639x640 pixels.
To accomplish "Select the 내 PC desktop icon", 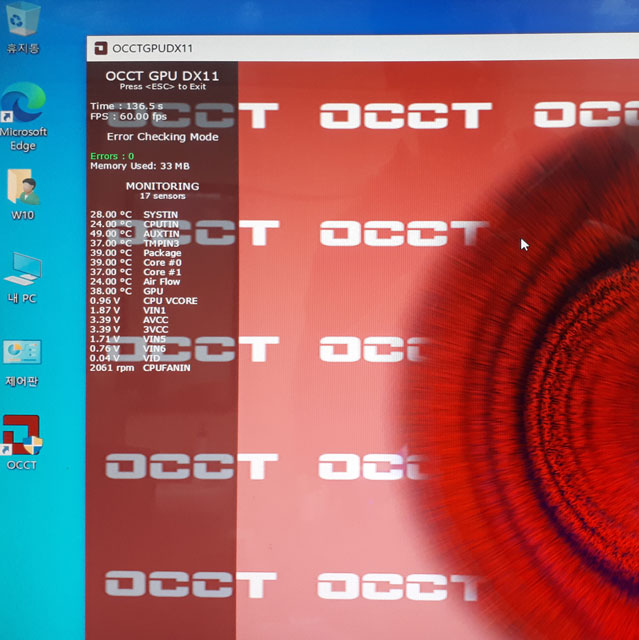I will [23, 278].
